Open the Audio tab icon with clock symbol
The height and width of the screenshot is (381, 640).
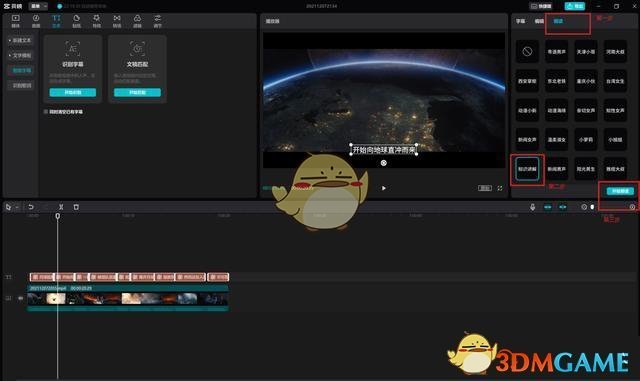[x=36, y=21]
